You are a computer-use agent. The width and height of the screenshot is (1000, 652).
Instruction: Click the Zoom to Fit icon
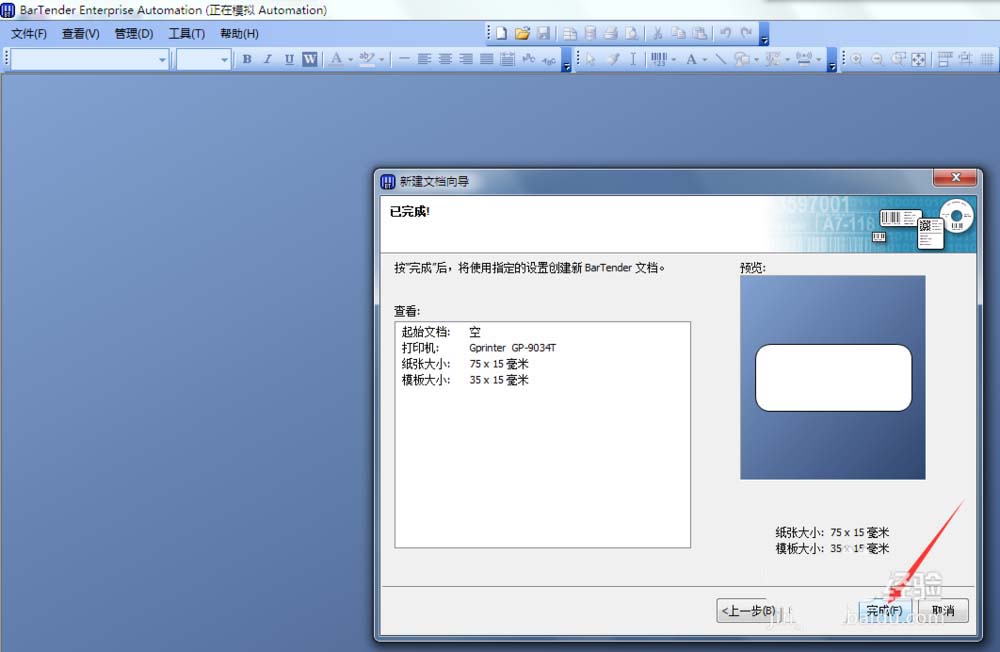click(x=919, y=59)
